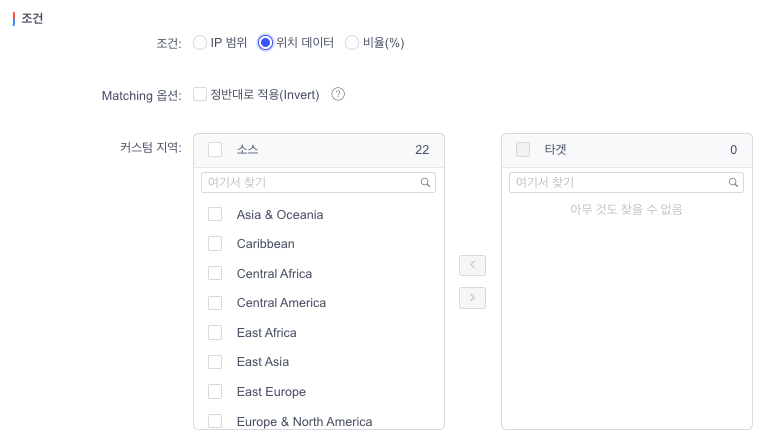Click the search icon in source list
This screenshot has height=443, width=777.
[x=425, y=182]
